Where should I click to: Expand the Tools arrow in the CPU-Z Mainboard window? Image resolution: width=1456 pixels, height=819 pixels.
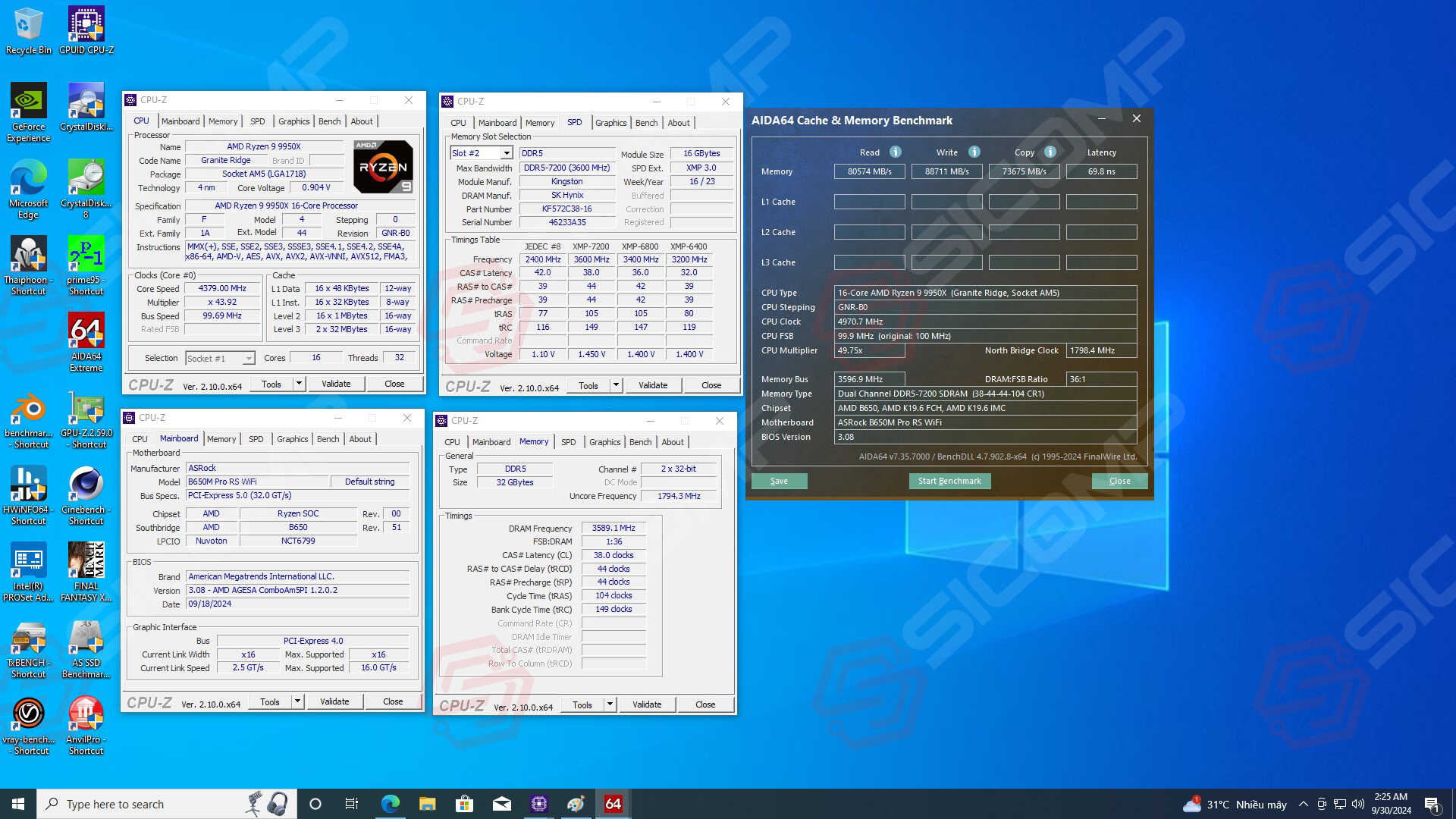[297, 701]
